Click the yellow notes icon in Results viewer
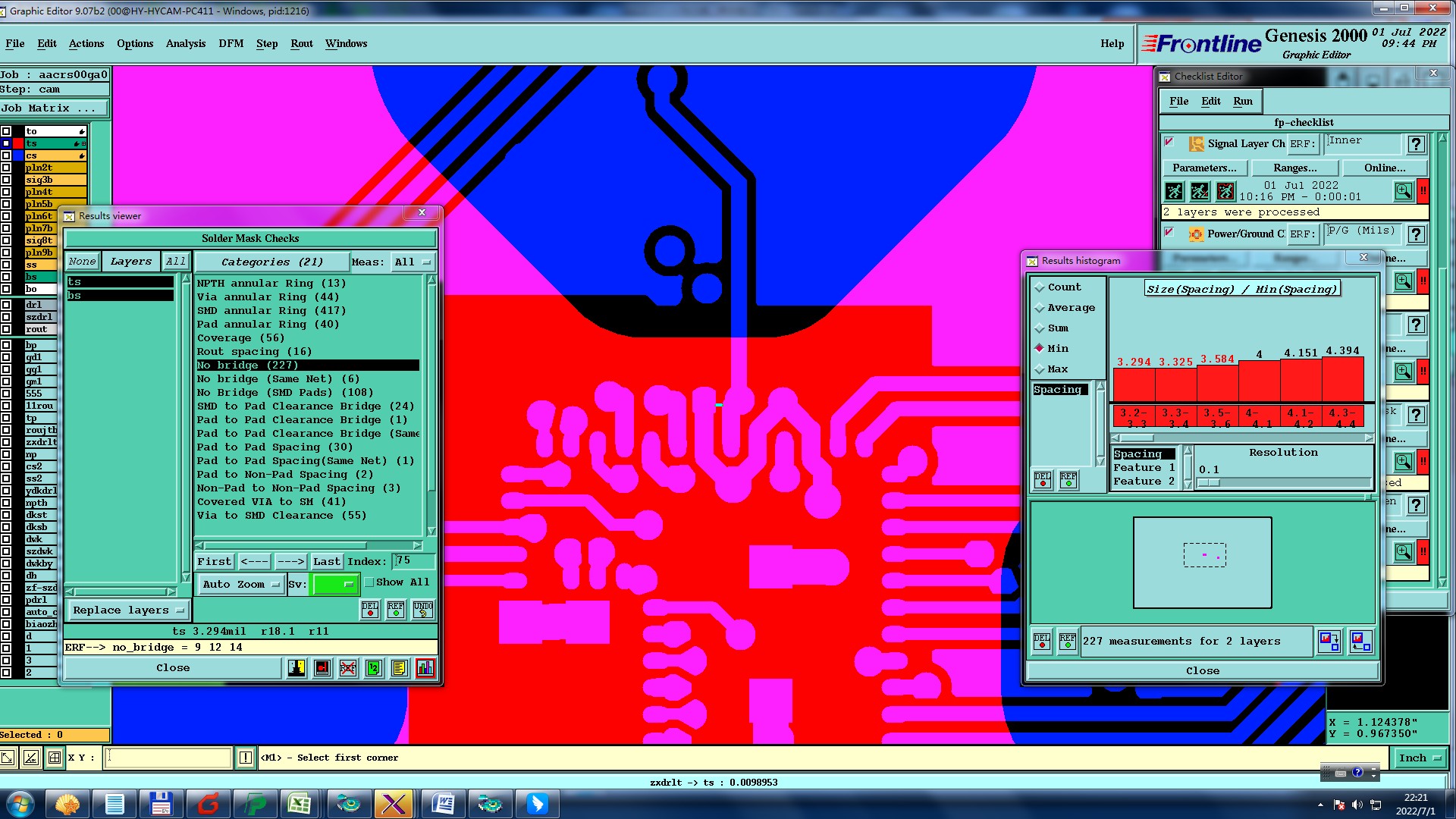1456x819 pixels. coord(400,668)
